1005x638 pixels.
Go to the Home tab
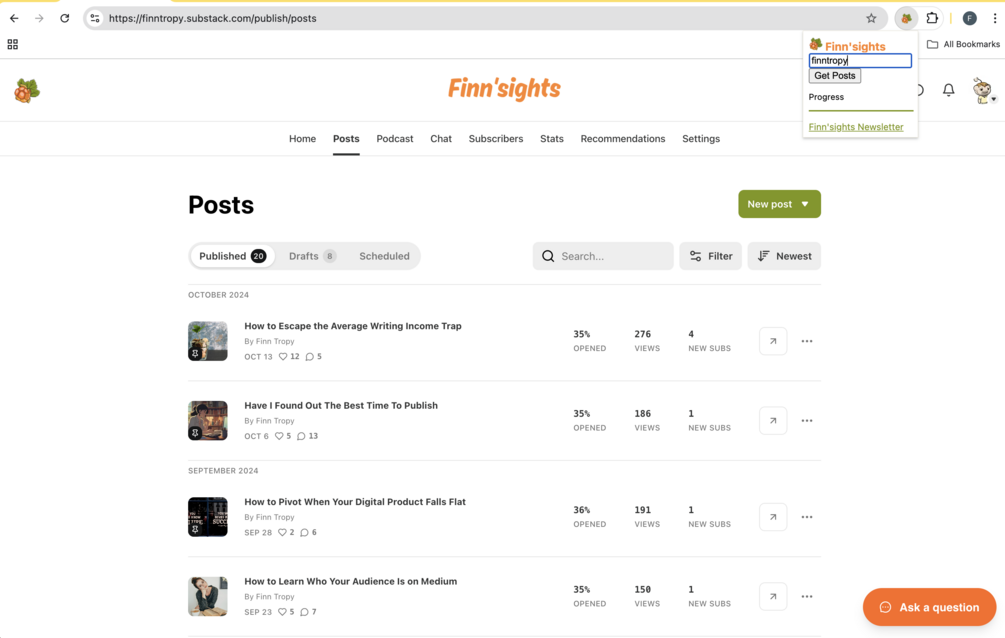303,139
